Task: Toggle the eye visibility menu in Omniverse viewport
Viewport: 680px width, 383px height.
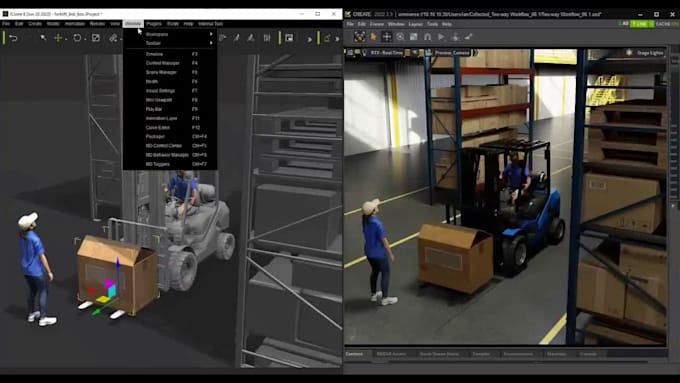Action: [x=415, y=52]
